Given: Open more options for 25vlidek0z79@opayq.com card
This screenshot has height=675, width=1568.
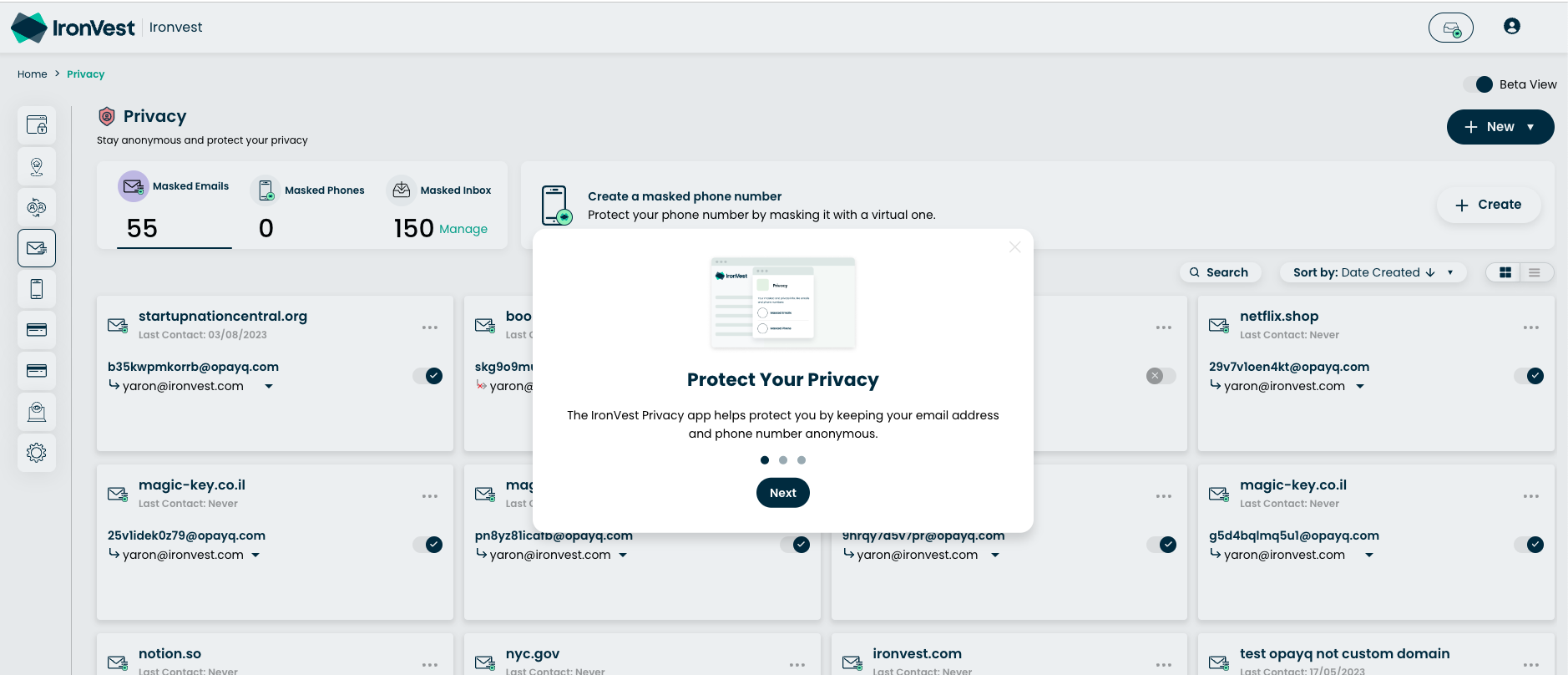Looking at the screenshot, I should [x=430, y=496].
